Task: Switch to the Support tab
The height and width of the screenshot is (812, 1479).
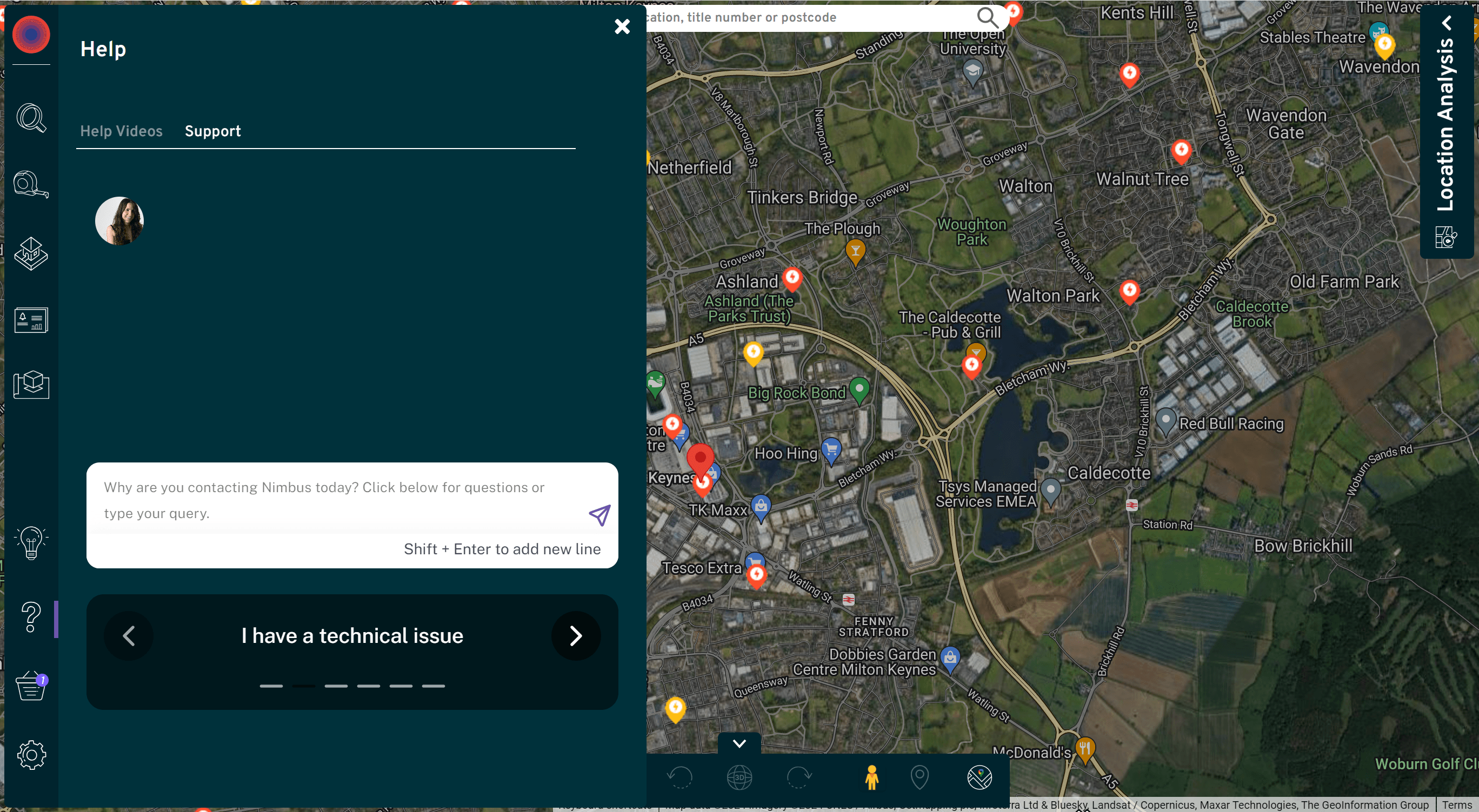Action: click(212, 131)
